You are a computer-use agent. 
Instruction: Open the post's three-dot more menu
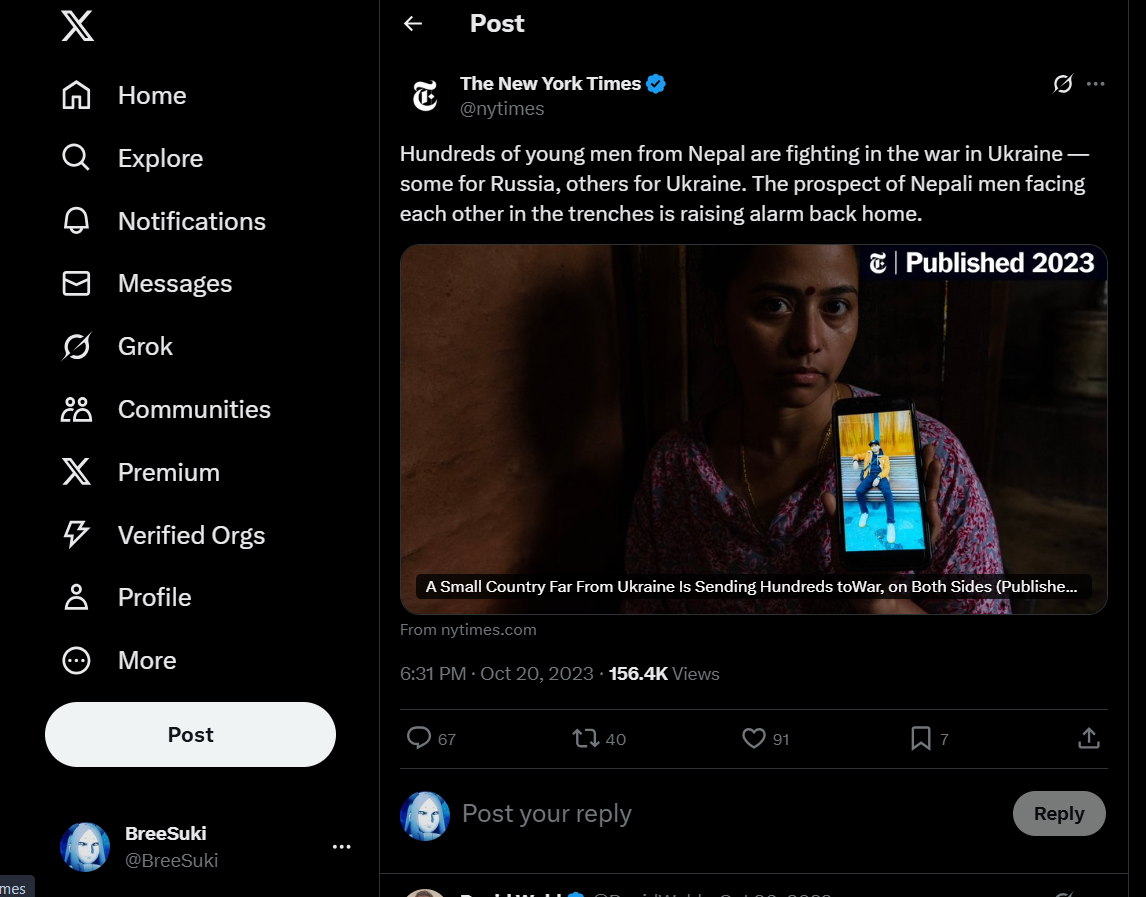tap(1096, 84)
